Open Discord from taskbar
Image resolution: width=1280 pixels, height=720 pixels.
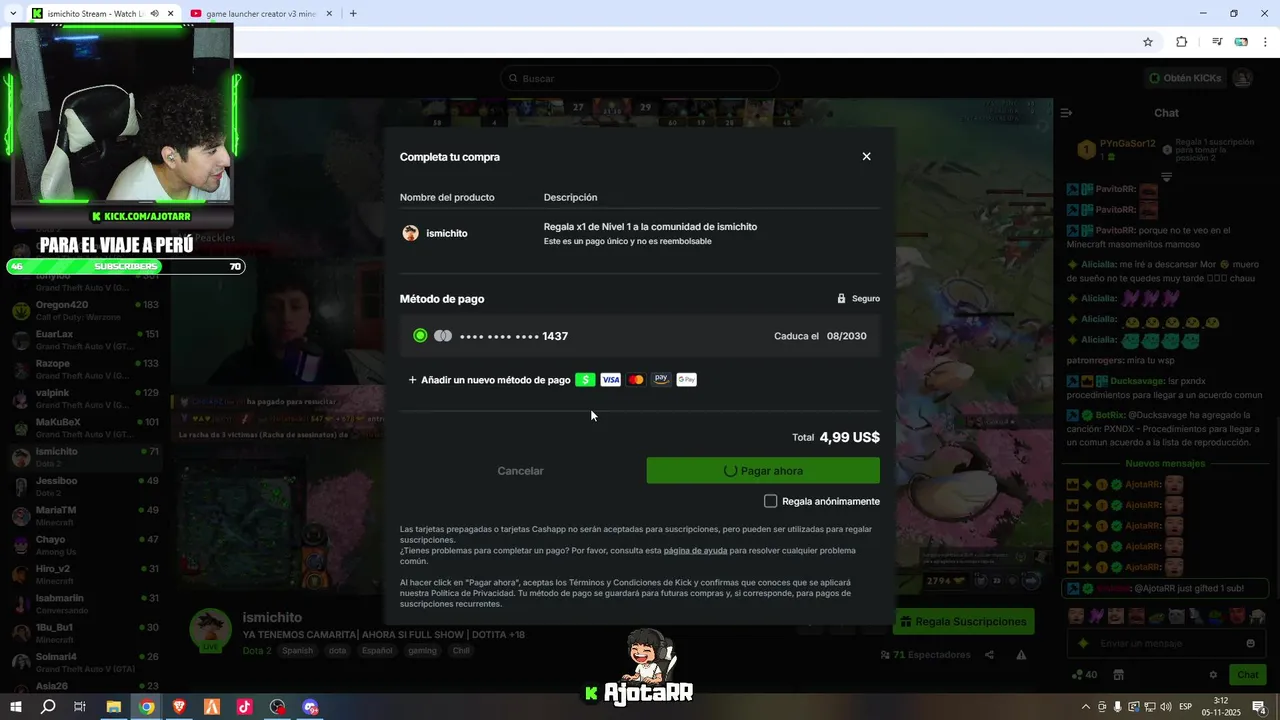(x=310, y=707)
